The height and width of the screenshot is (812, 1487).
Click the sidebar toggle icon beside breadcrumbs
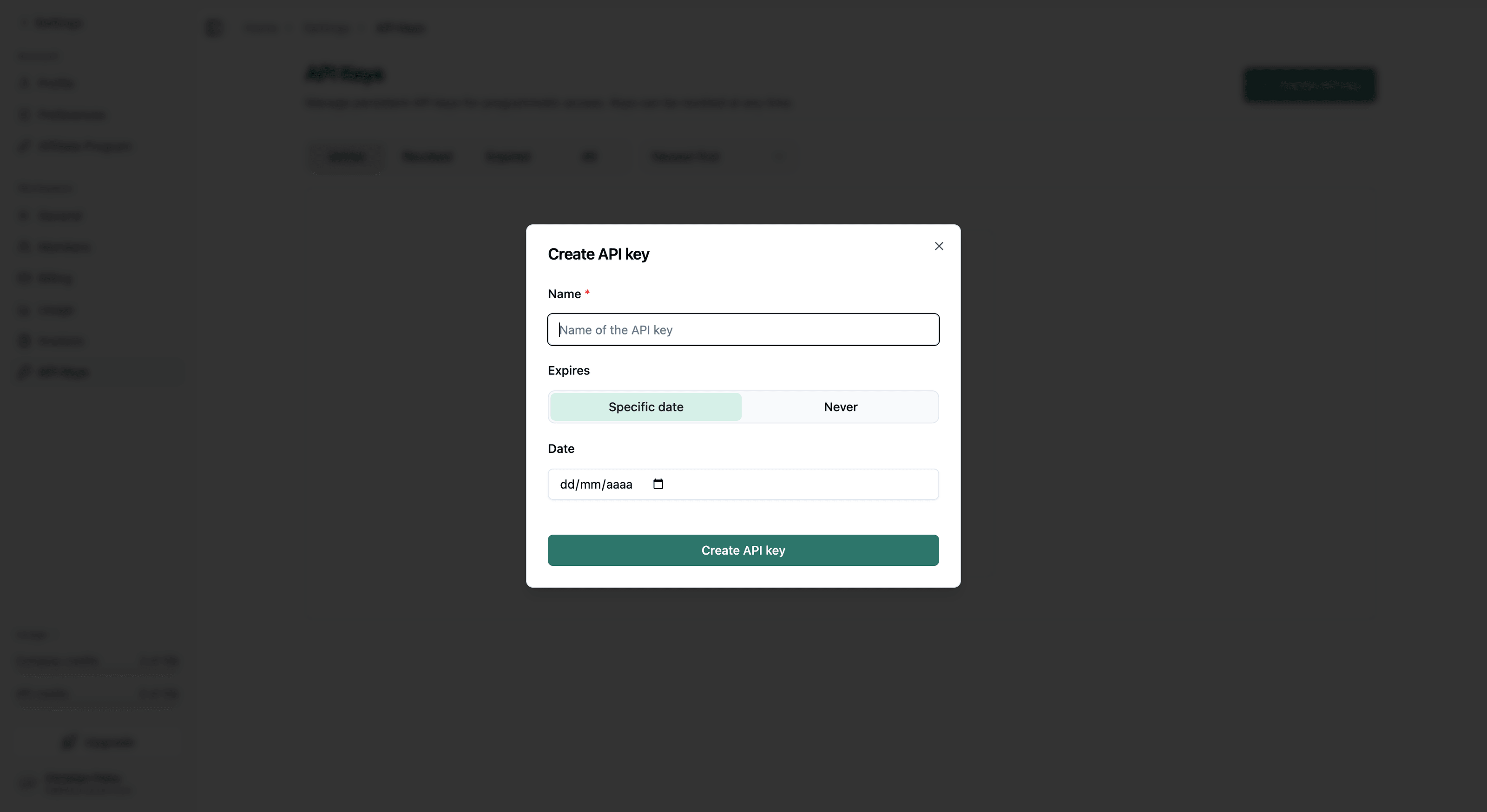[x=214, y=28]
